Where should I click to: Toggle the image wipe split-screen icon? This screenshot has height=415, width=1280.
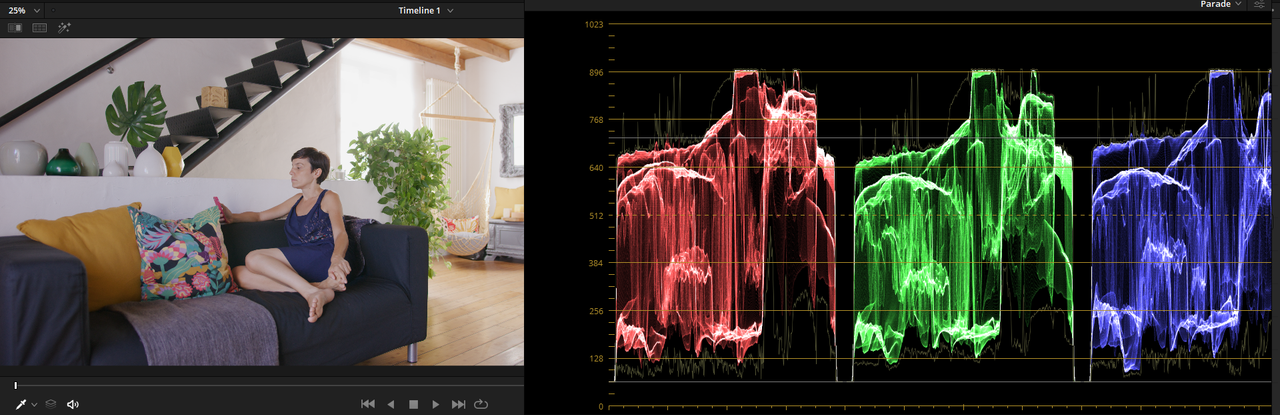15,28
